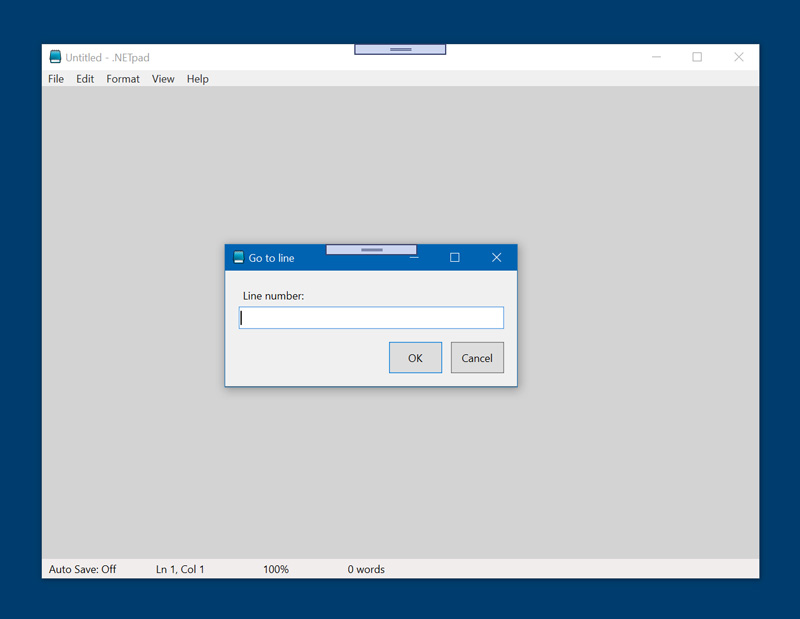Close the Go to line dialog
Viewport: 800px width, 619px height.
point(496,258)
